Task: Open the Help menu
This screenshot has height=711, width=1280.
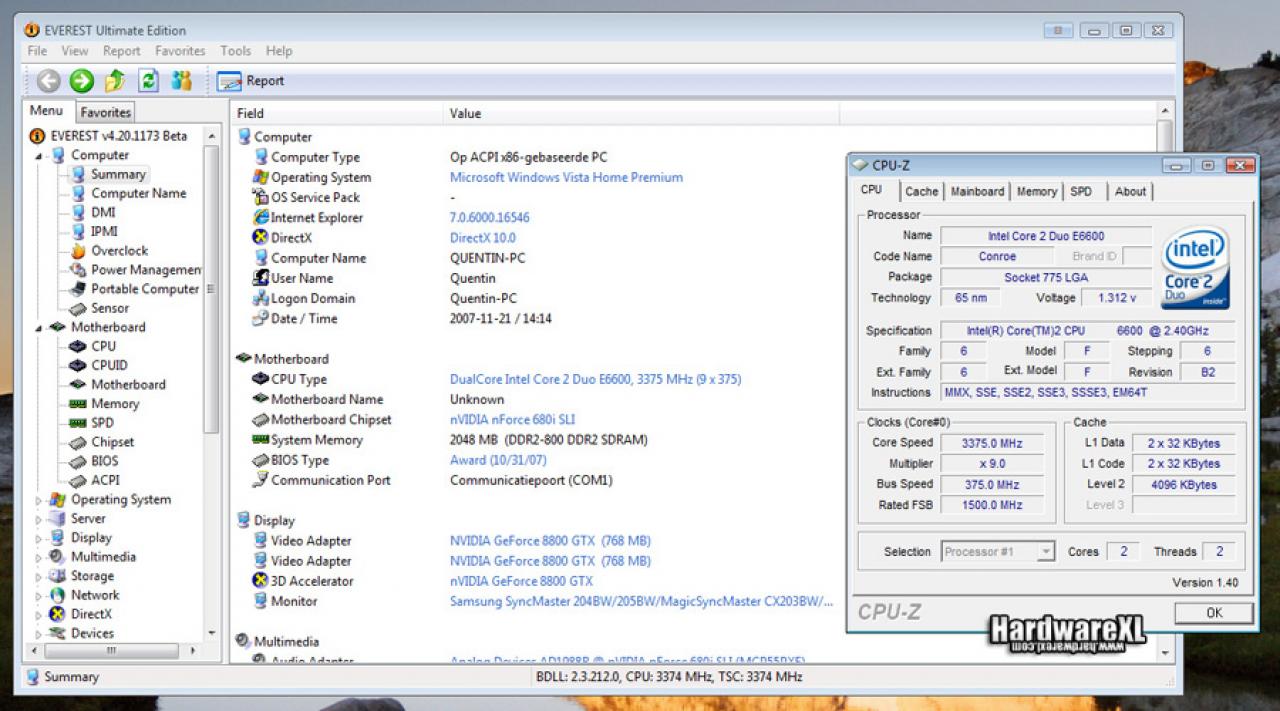Action: tap(279, 51)
